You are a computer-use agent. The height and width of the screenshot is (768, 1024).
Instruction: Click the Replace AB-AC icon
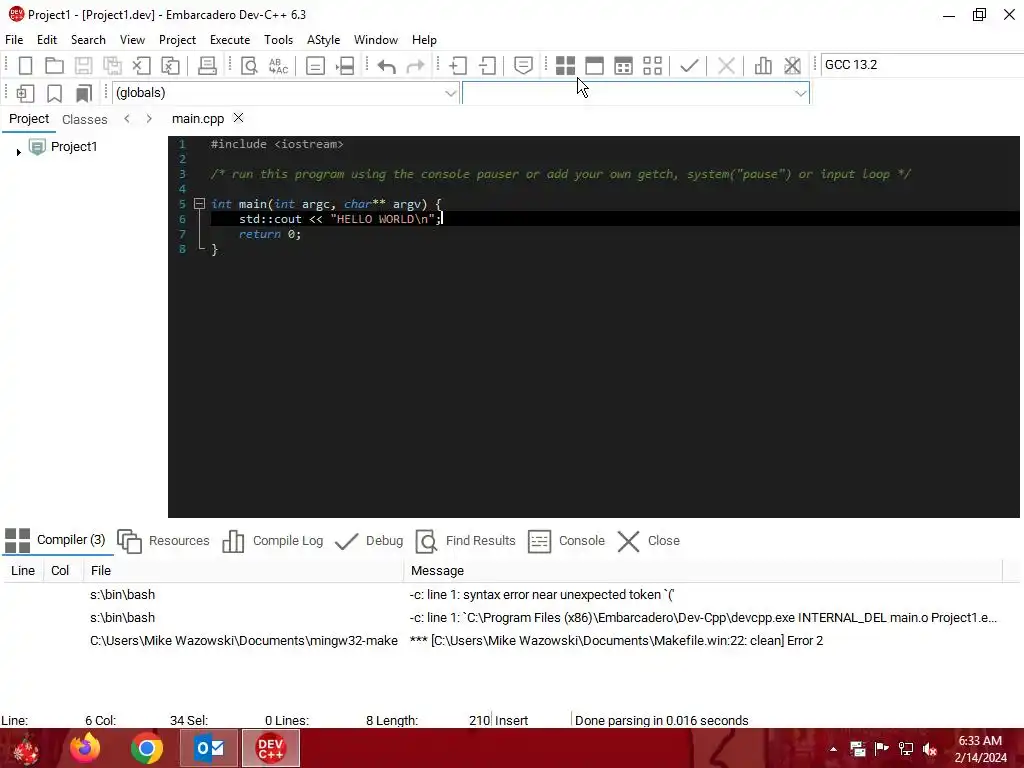278,65
